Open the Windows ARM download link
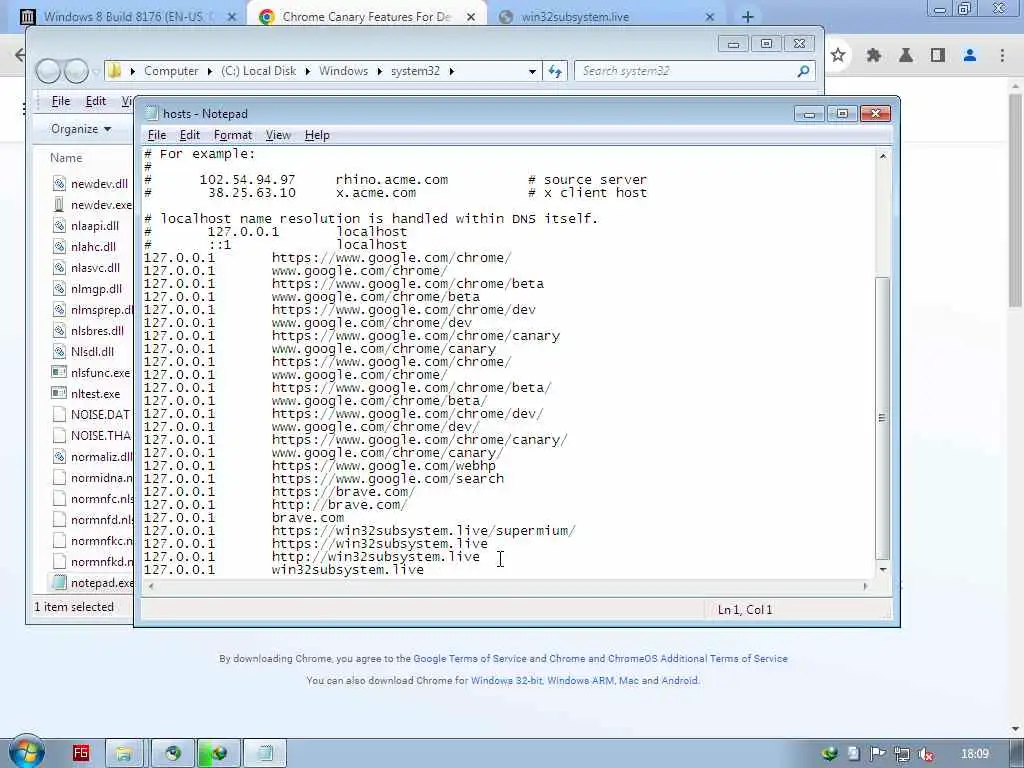1024x768 pixels. pyautogui.click(x=580, y=680)
